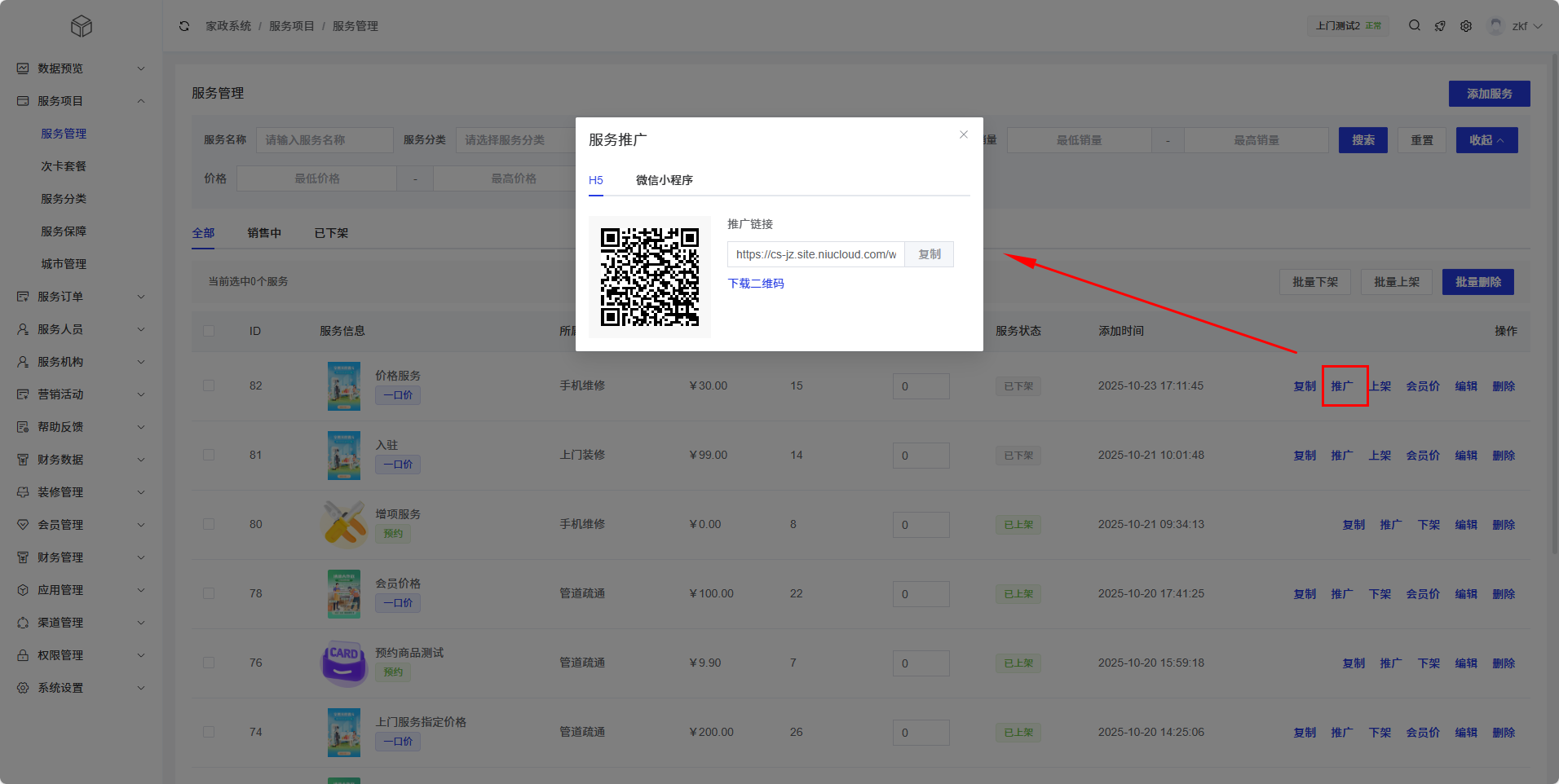Click the 下载二维码 link
The image size is (1559, 784).
(x=756, y=284)
